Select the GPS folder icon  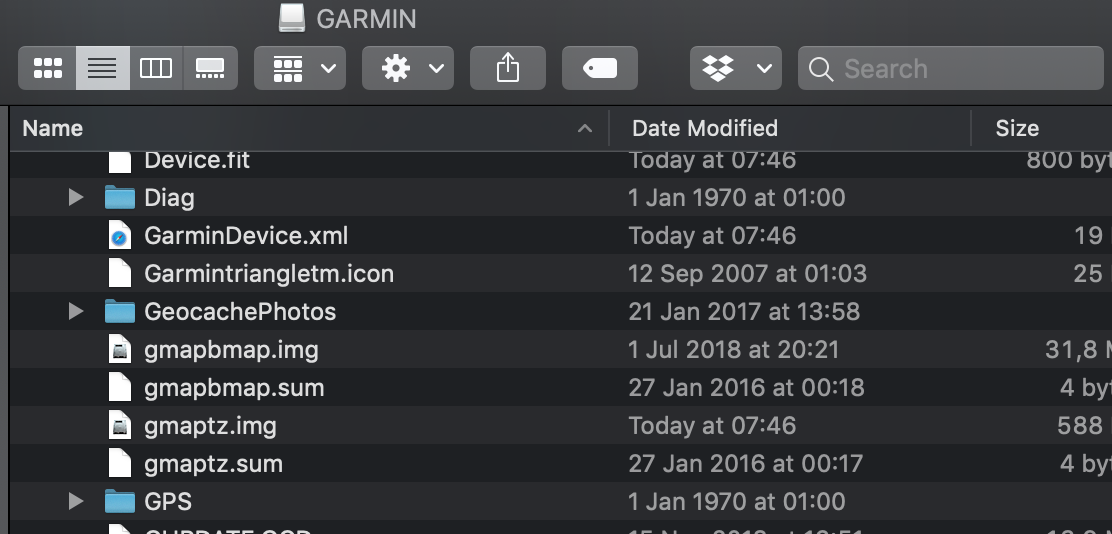(x=120, y=501)
